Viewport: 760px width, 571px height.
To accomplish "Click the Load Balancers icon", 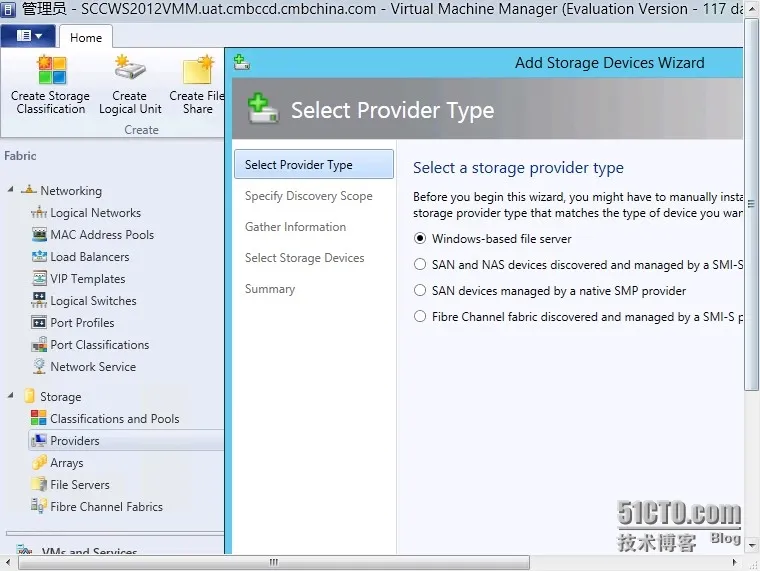I will point(39,256).
